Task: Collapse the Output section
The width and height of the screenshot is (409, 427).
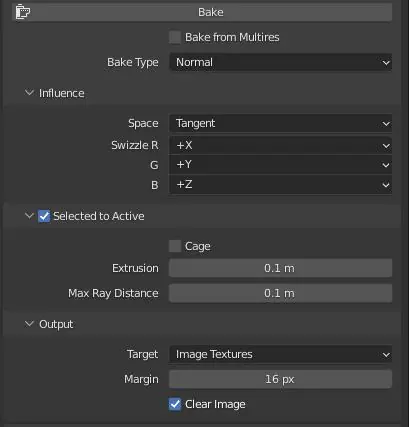Action: 29,324
